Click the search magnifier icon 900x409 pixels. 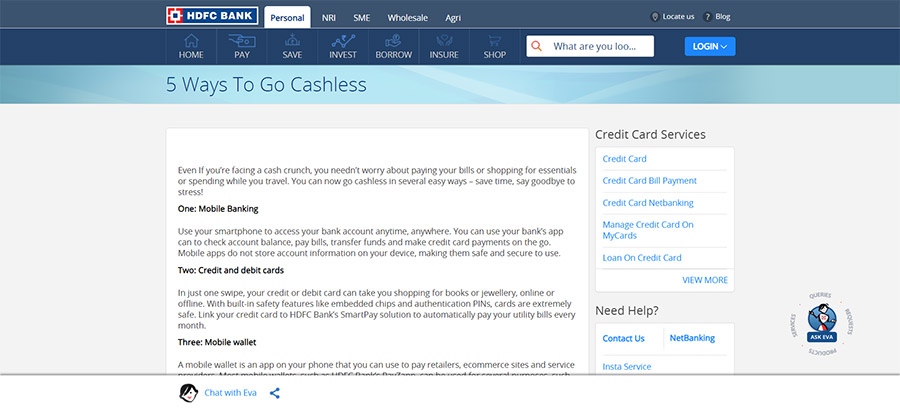click(x=537, y=46)
